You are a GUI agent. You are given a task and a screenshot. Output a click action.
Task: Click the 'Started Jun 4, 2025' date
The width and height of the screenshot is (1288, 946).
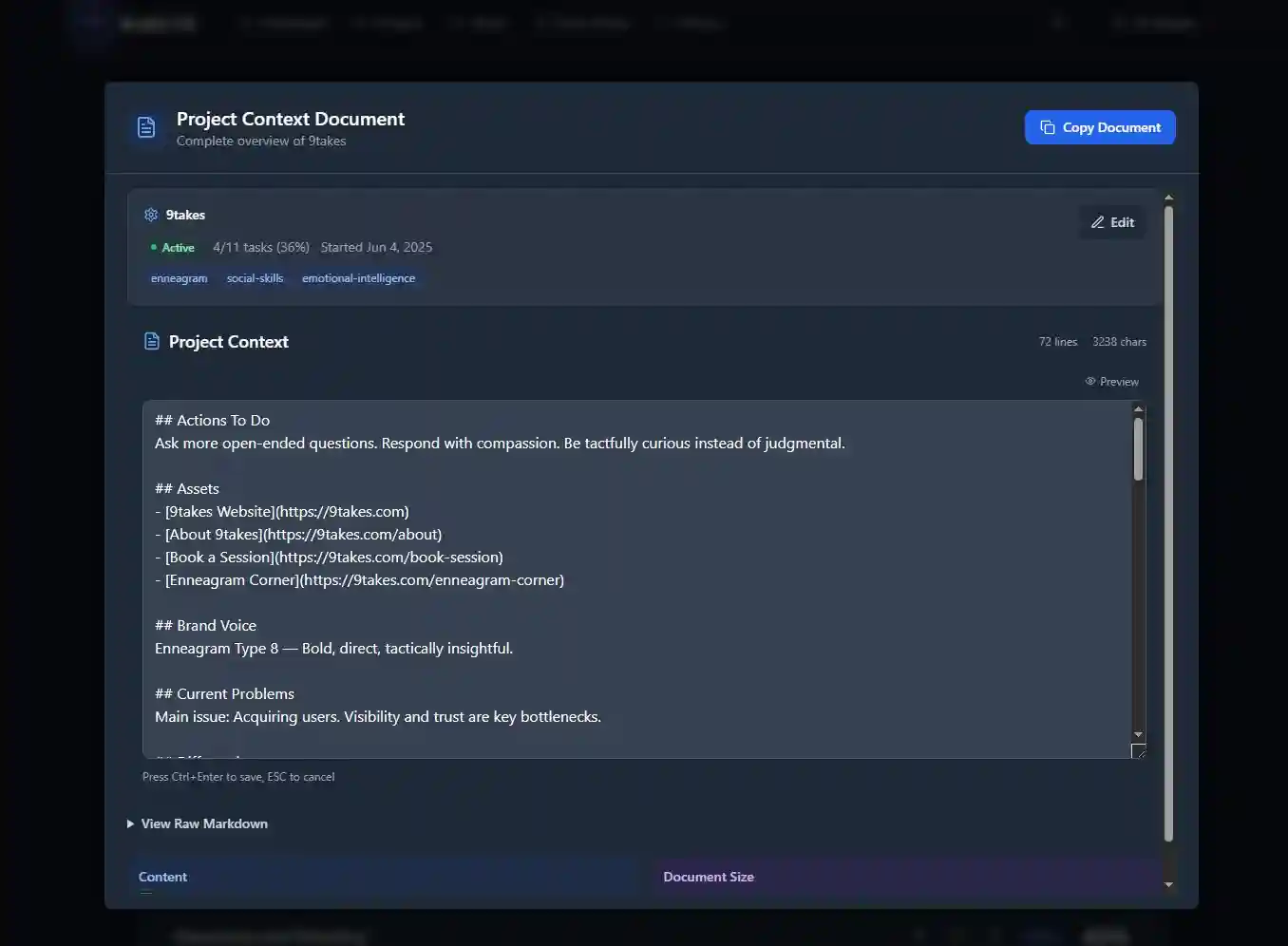pos(376,247)
